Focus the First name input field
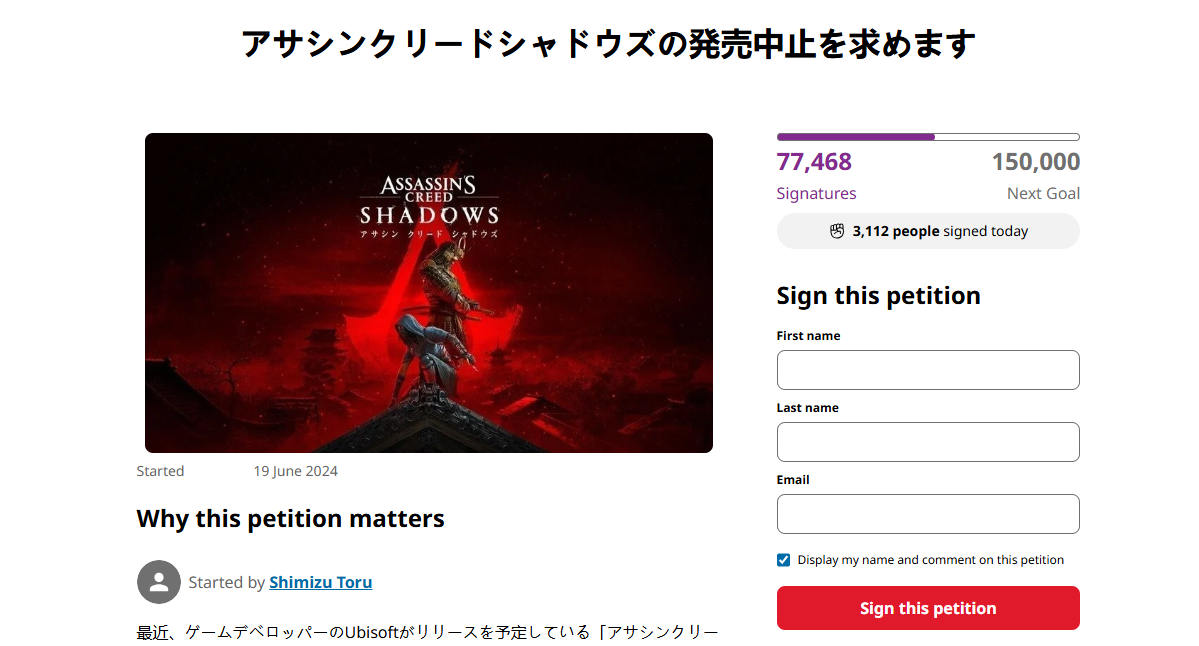Screen dimensions: 1199x646 [928, 370]
